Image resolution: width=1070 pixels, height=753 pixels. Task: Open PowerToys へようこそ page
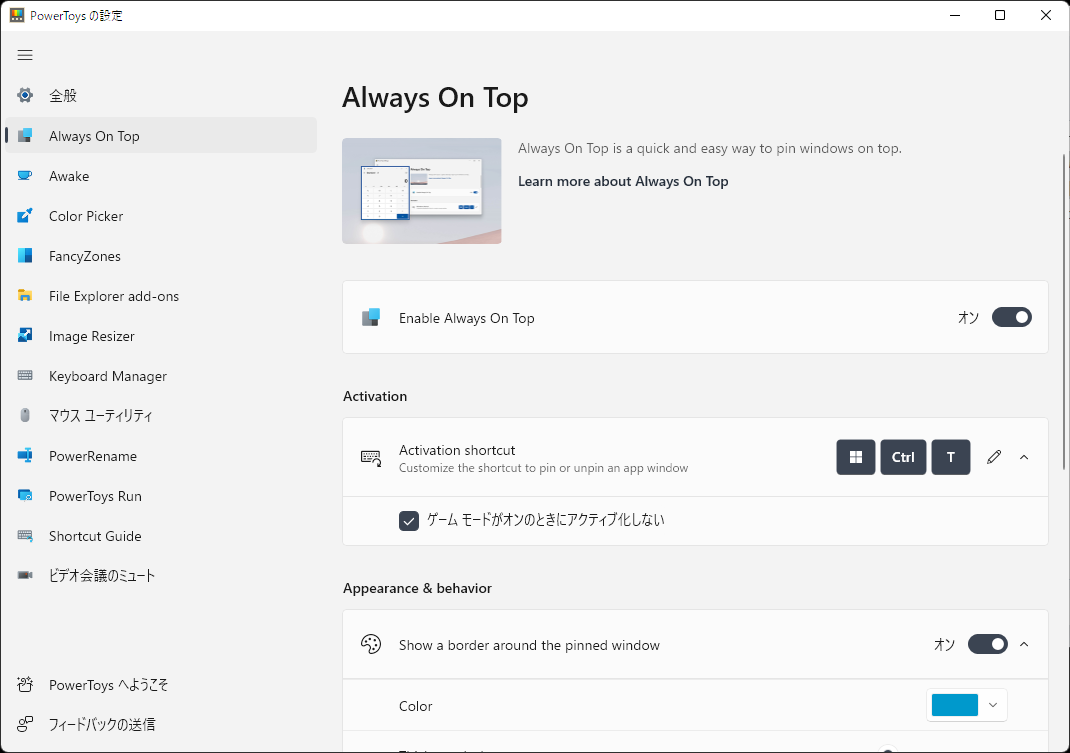161,684
